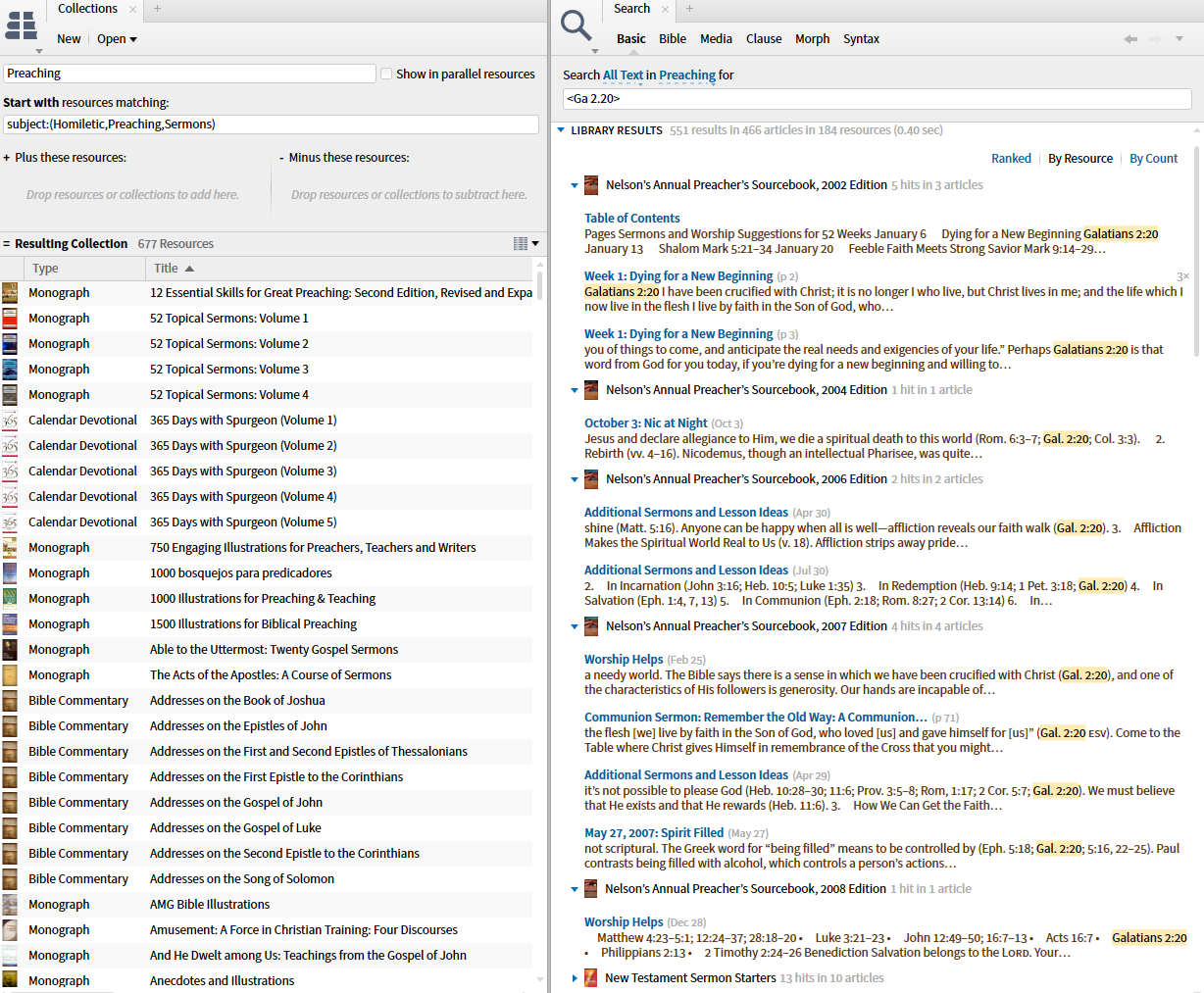Click the search query box Ga 2.20
This screenshot has height=993, width=1204.
click(x=878, y=99)
